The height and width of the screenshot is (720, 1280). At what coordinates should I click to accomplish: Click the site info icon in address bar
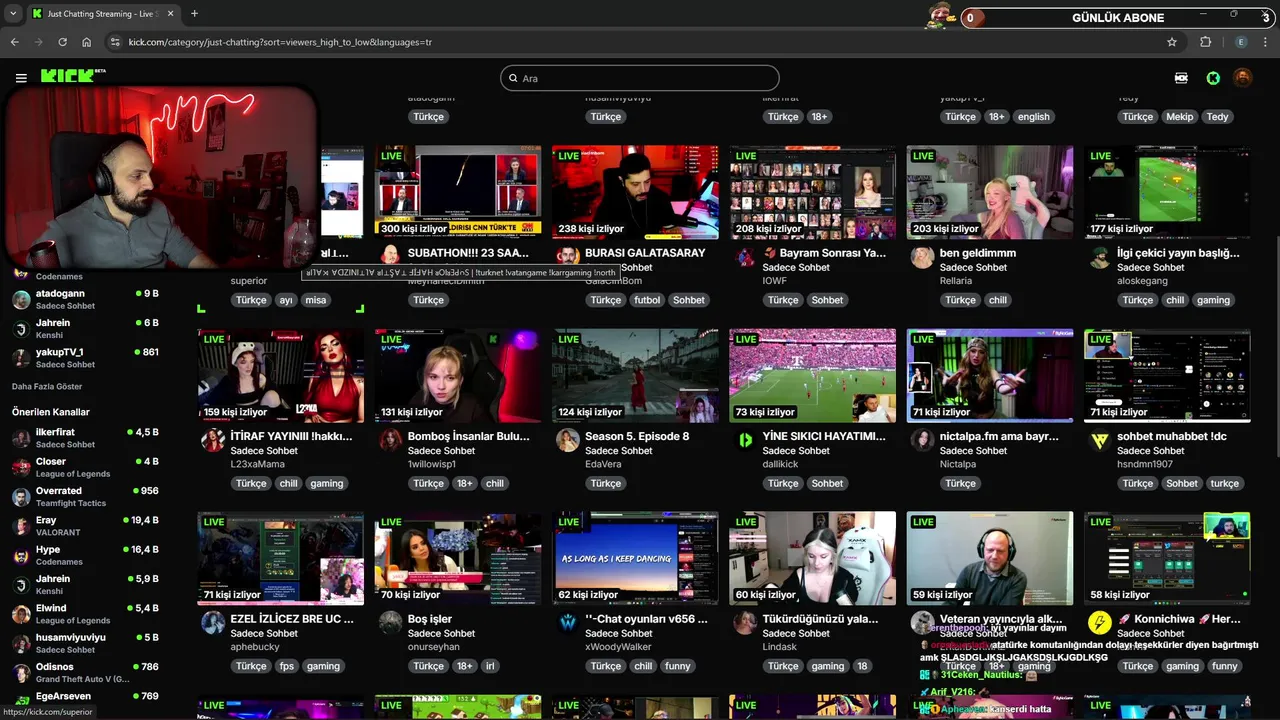pyautogui.click(x=115, y=42)
